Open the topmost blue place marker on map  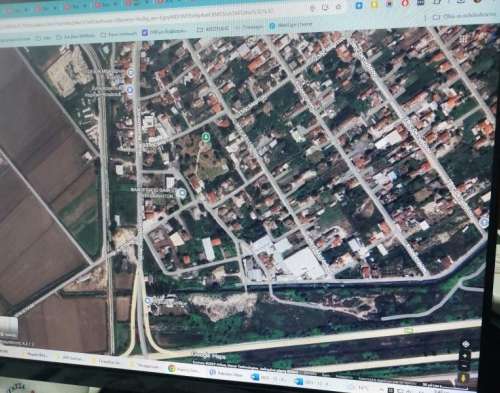[131, 72]
